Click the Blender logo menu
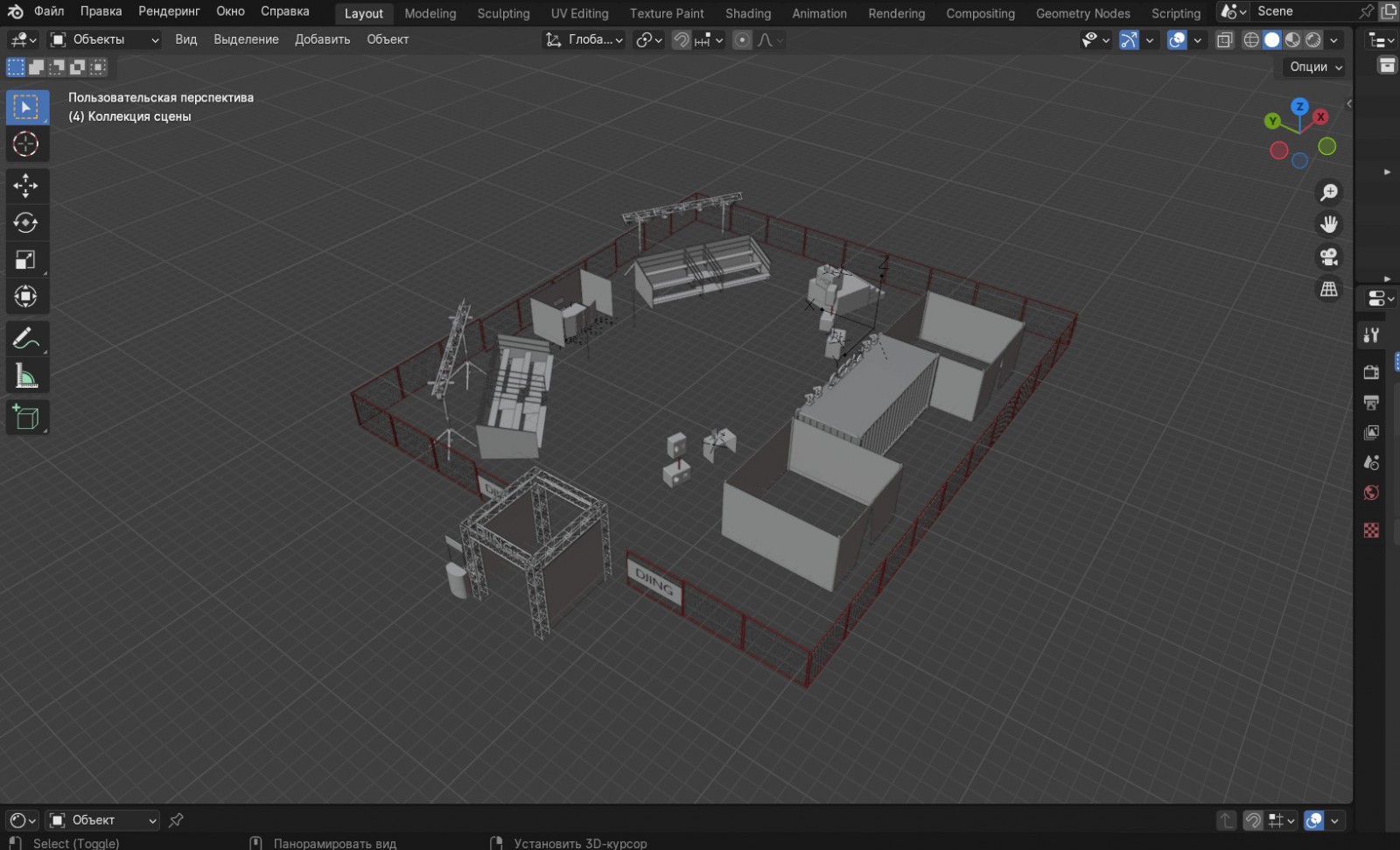The image size is (1400, 850). pos(15,11)
